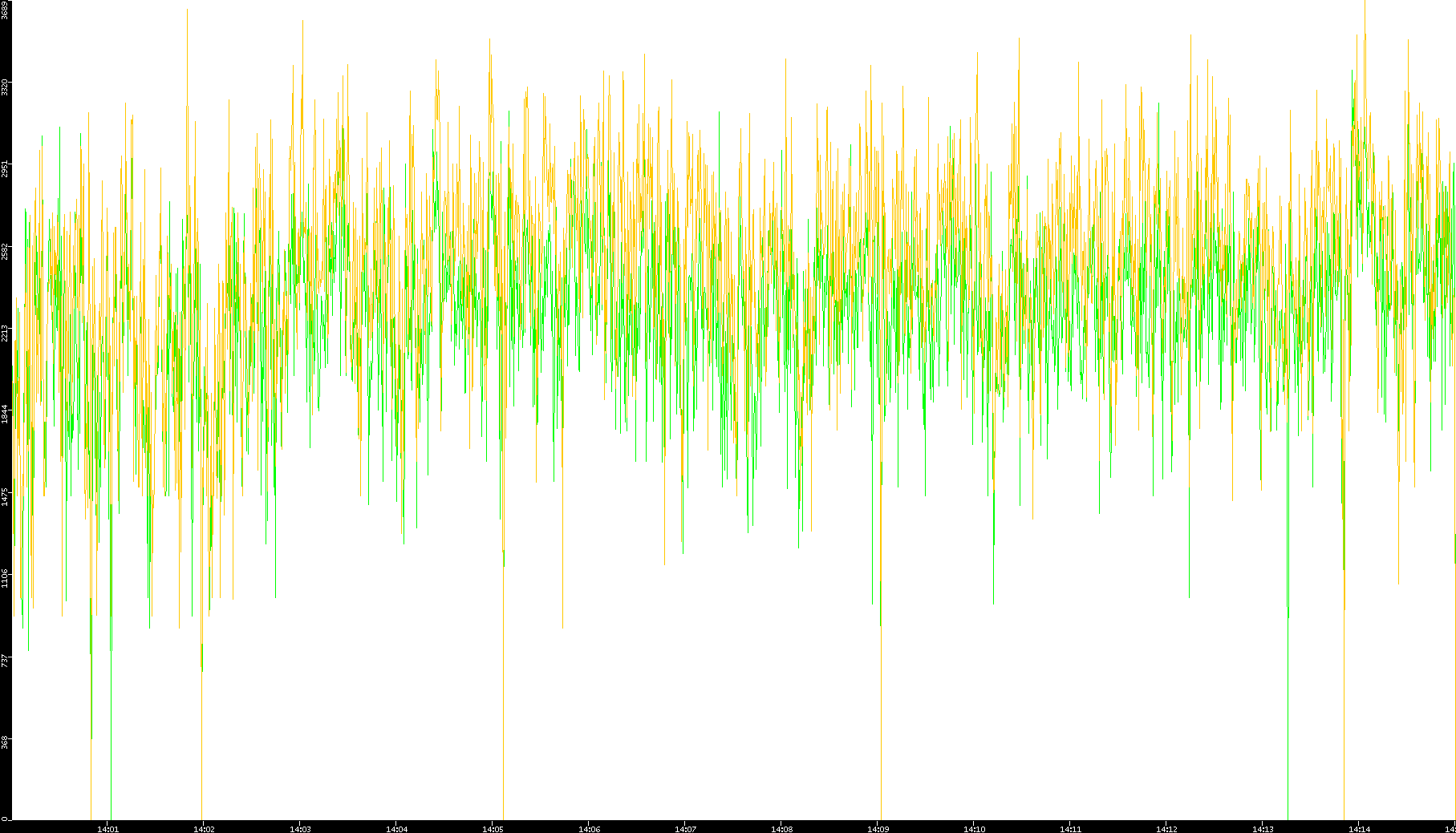
Task: Click the 737 value axis label
Action: (x=5, y=660)
